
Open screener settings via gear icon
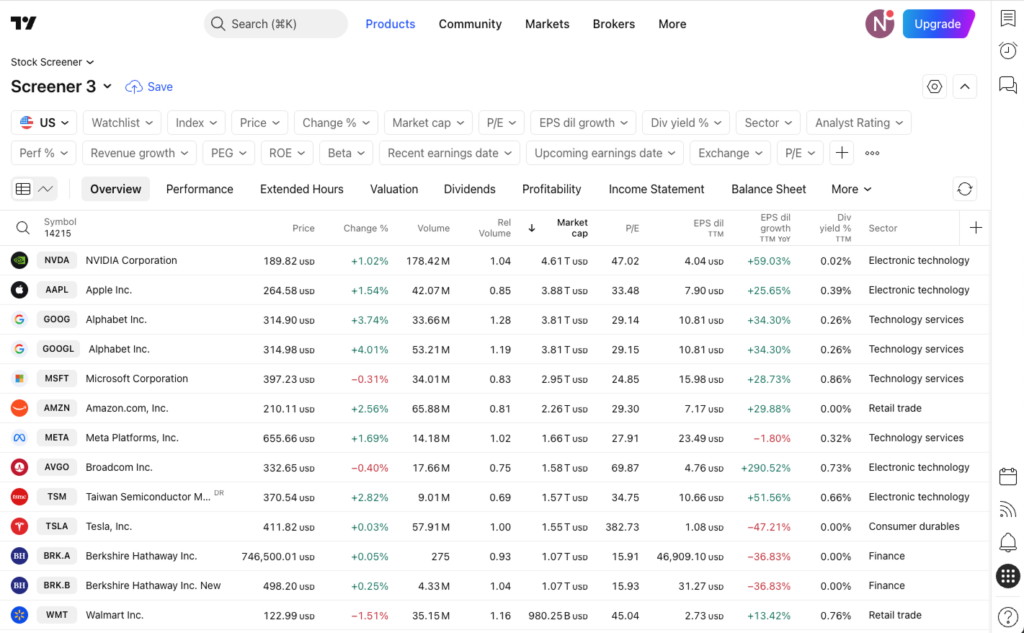click(x=934, y=86)
